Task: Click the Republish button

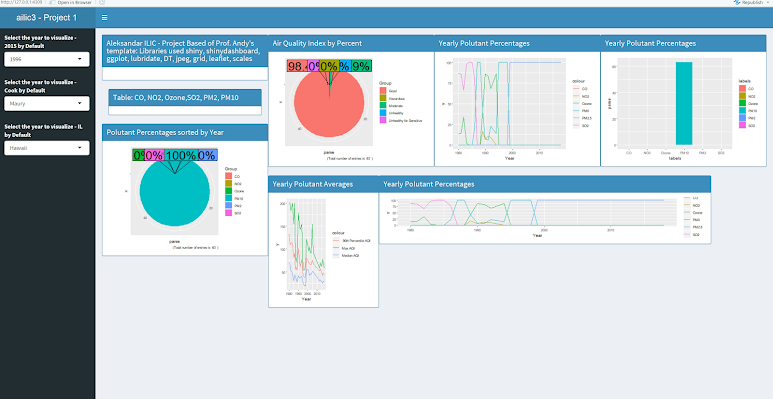Action: coord(748,2)
